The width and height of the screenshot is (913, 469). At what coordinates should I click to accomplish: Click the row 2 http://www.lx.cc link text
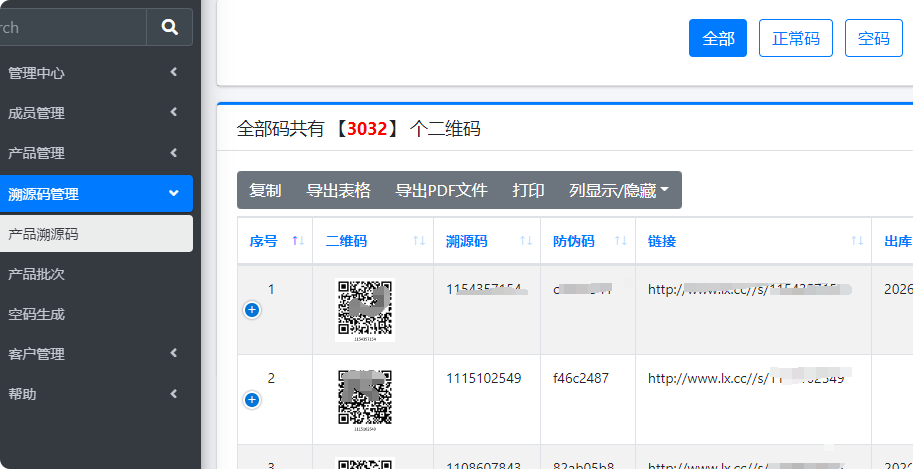click(746, 379)
